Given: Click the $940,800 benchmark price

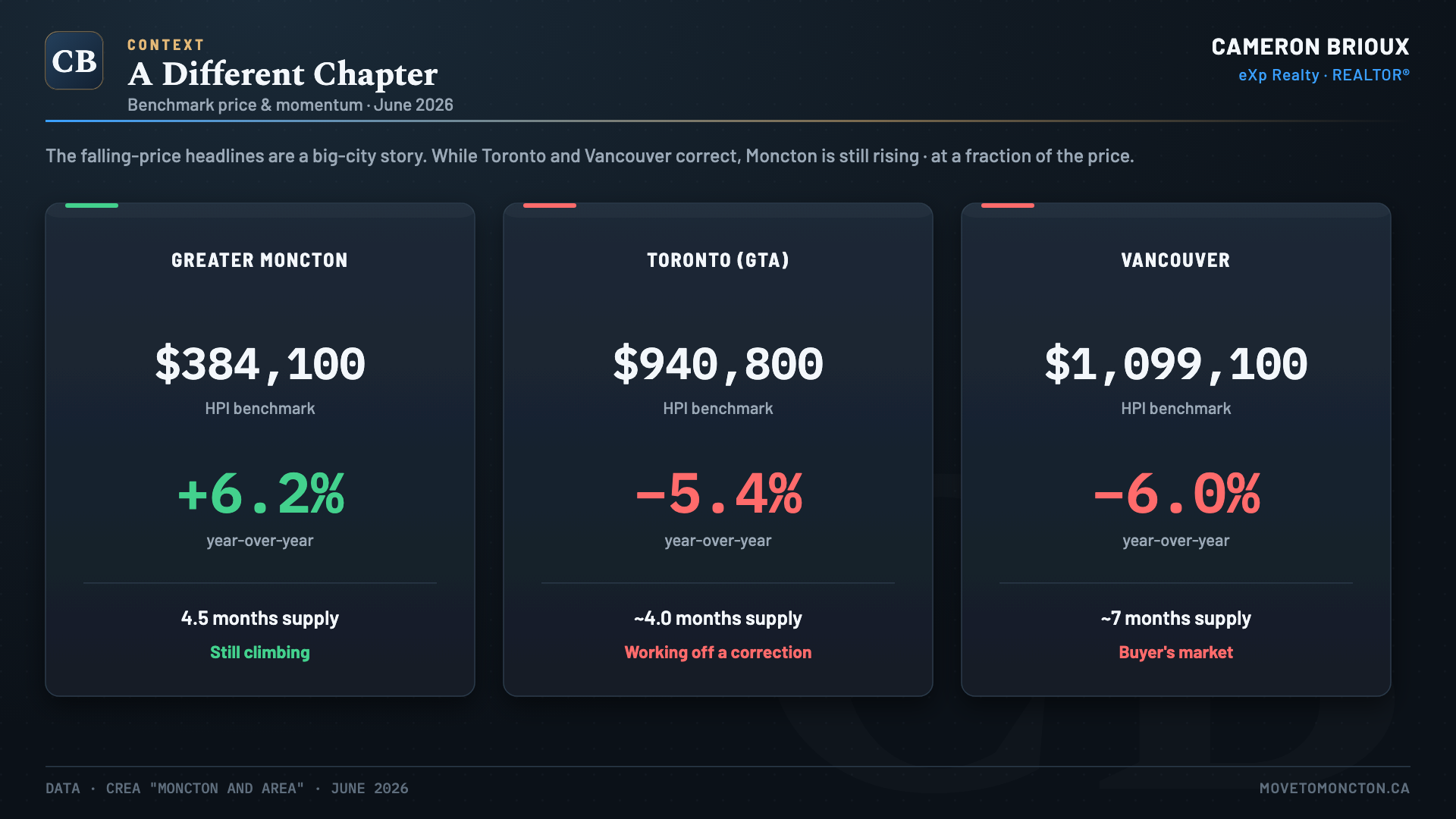Looking at the screenshot, I should click(718, 364).
